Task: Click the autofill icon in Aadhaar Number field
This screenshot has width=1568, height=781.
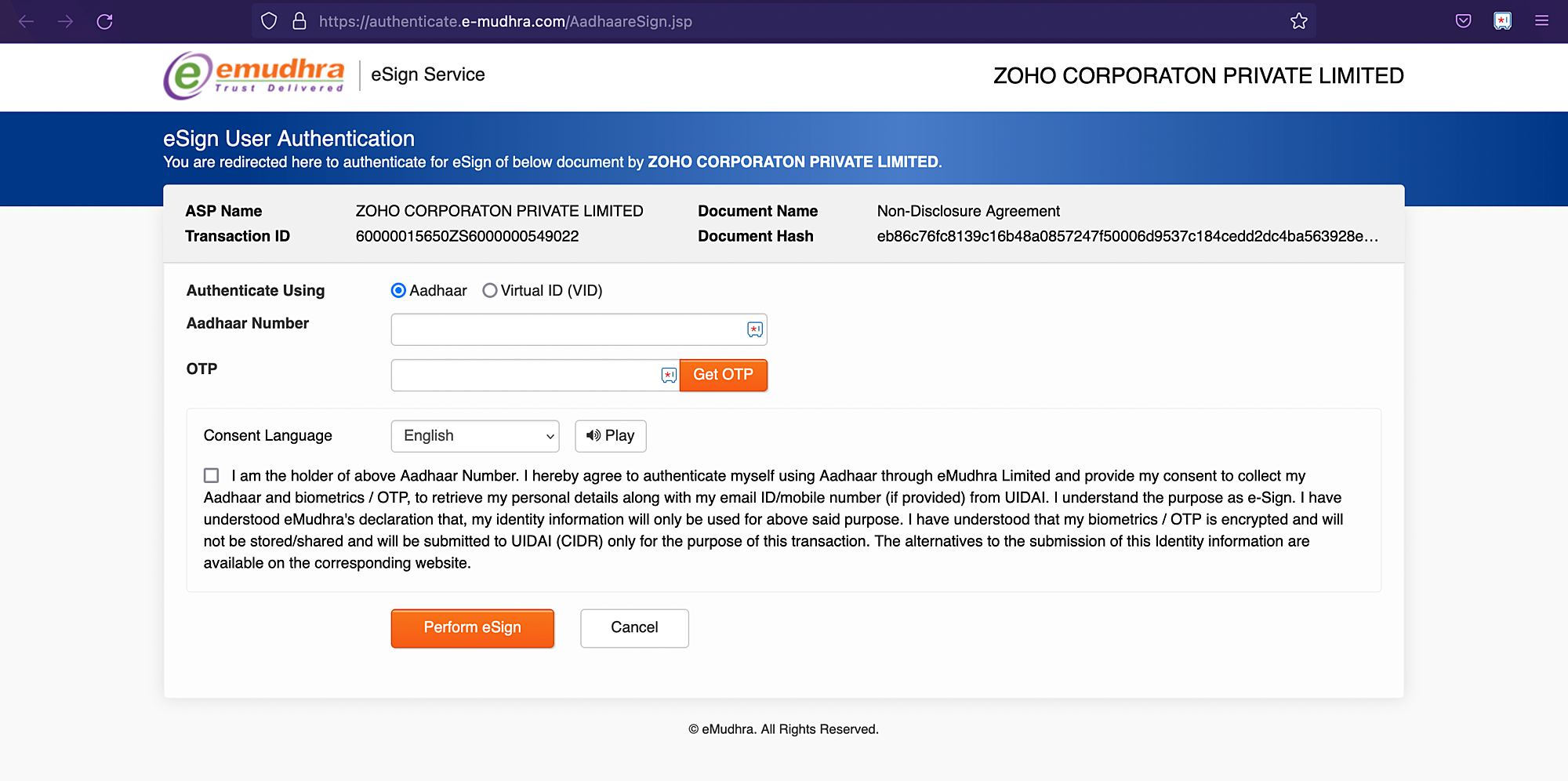Action: [754, 329]
